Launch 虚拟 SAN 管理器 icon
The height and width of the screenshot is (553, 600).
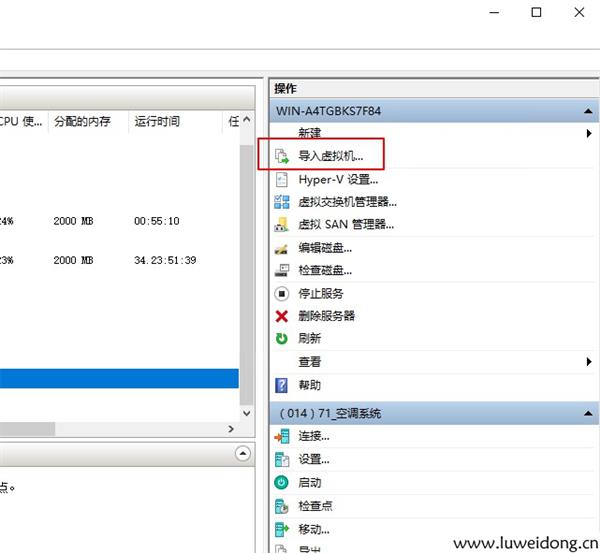[282, 225]
